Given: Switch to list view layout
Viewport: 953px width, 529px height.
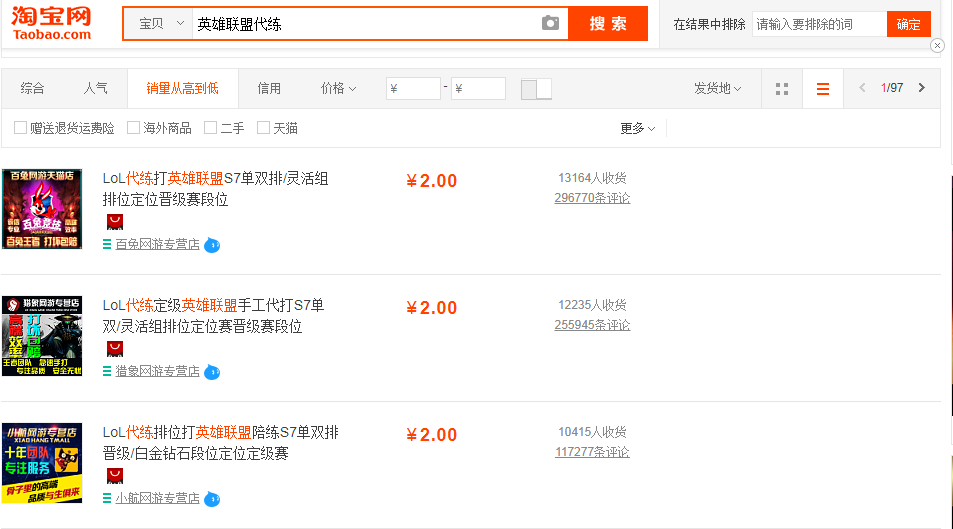Looking at the screenshot, I should 823,89.
